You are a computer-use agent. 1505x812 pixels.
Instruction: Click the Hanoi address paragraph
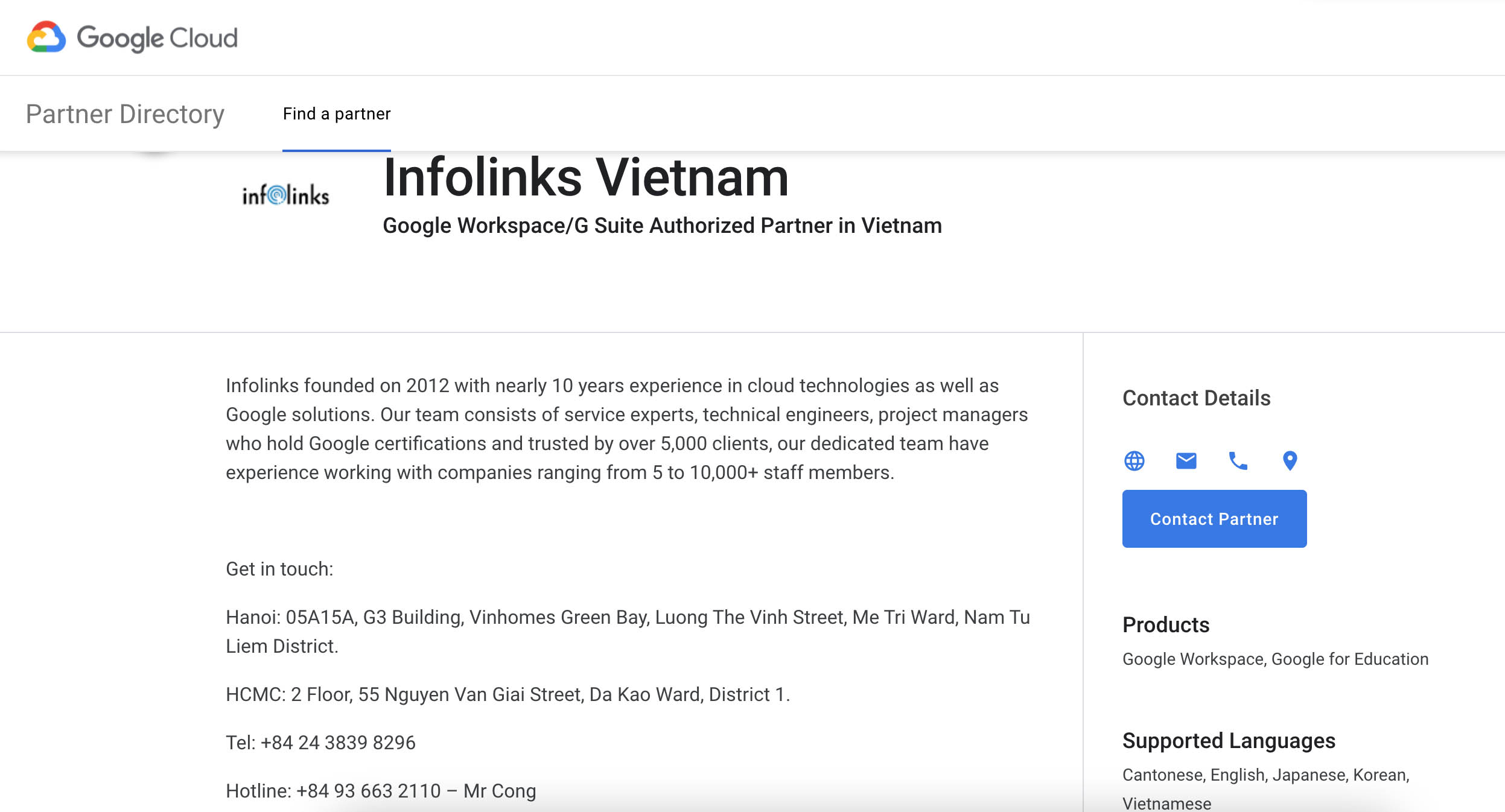628,632
